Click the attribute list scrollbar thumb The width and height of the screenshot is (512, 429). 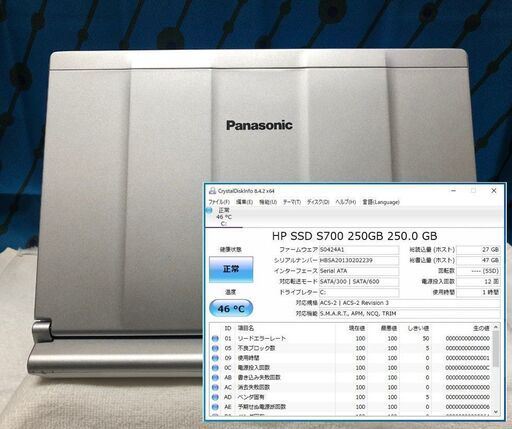click(x=496, y=348)
